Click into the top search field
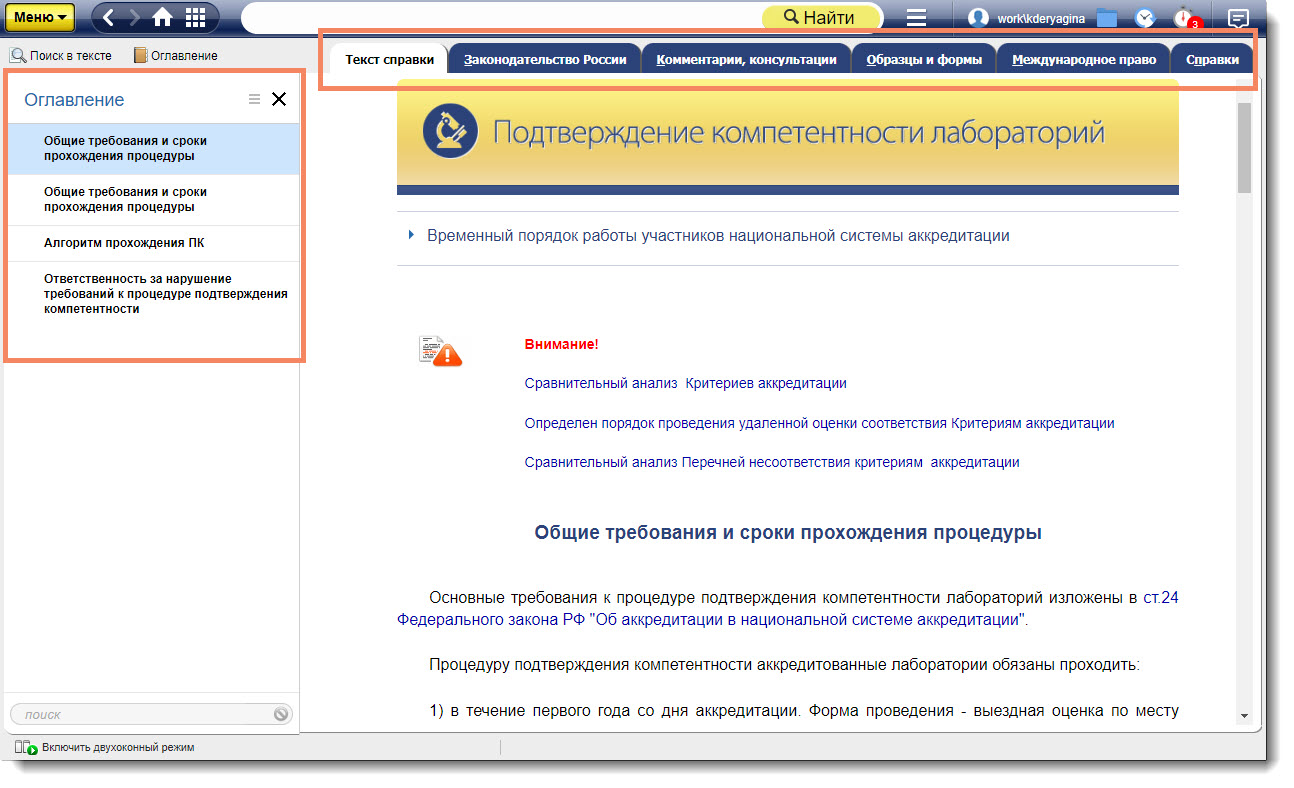 501,17
